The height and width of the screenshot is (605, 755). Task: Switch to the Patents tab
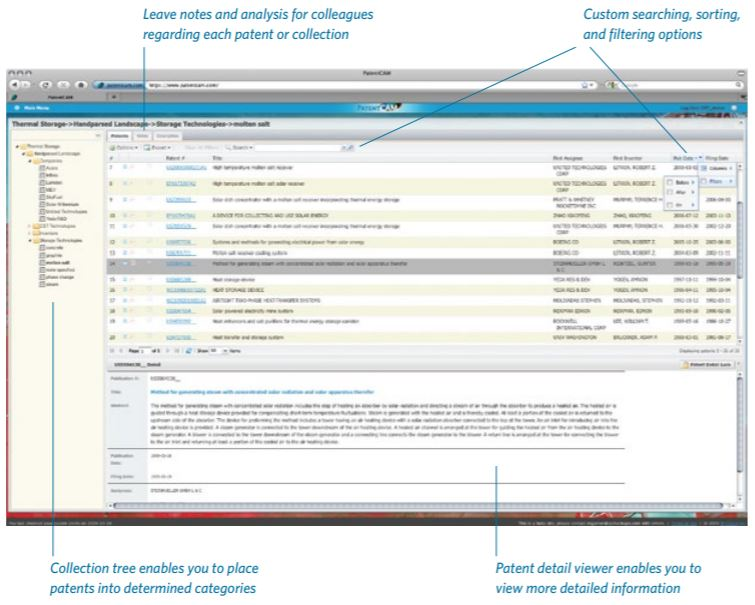point(119,136)
